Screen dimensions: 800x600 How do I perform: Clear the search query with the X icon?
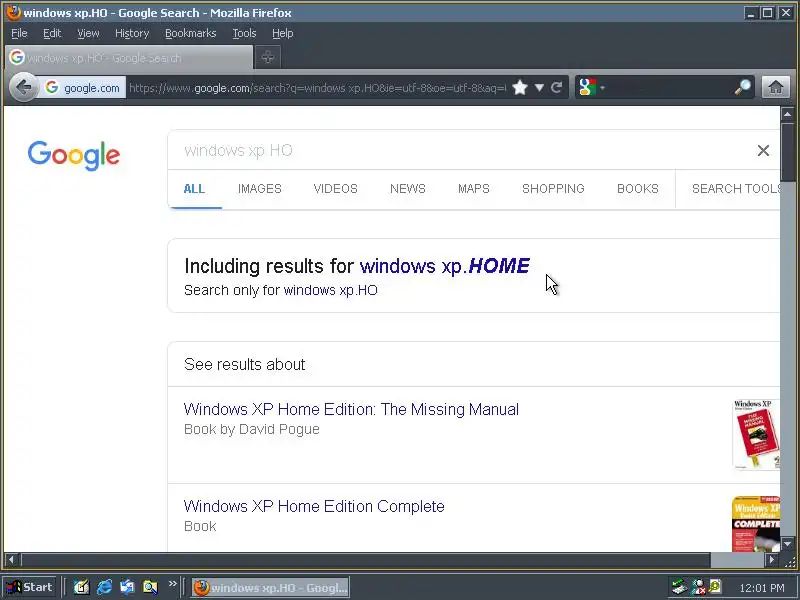763,151
